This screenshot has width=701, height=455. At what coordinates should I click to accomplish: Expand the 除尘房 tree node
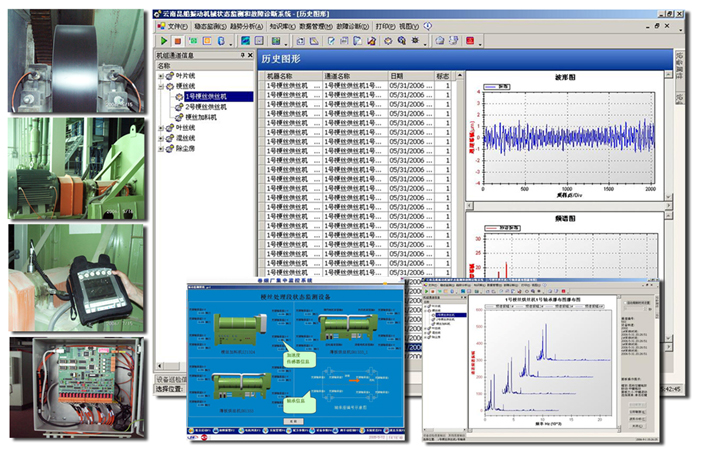click(160, 148)
